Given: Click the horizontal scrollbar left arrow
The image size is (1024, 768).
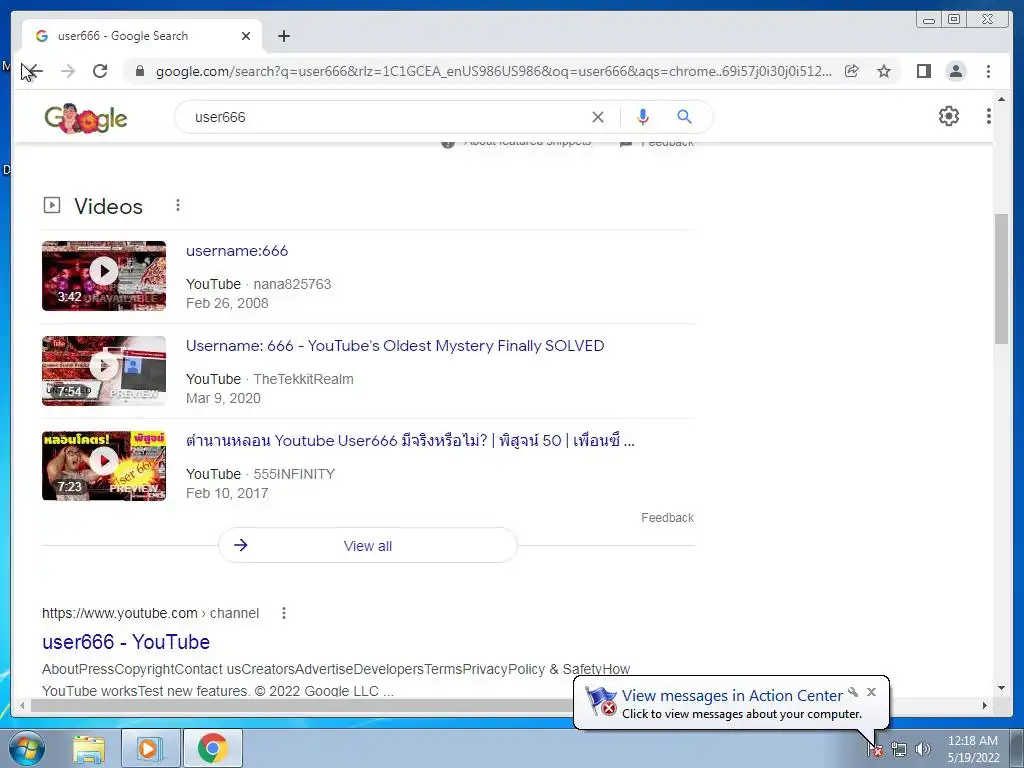Looking at the screenshot, I should [x=22, y=705].
